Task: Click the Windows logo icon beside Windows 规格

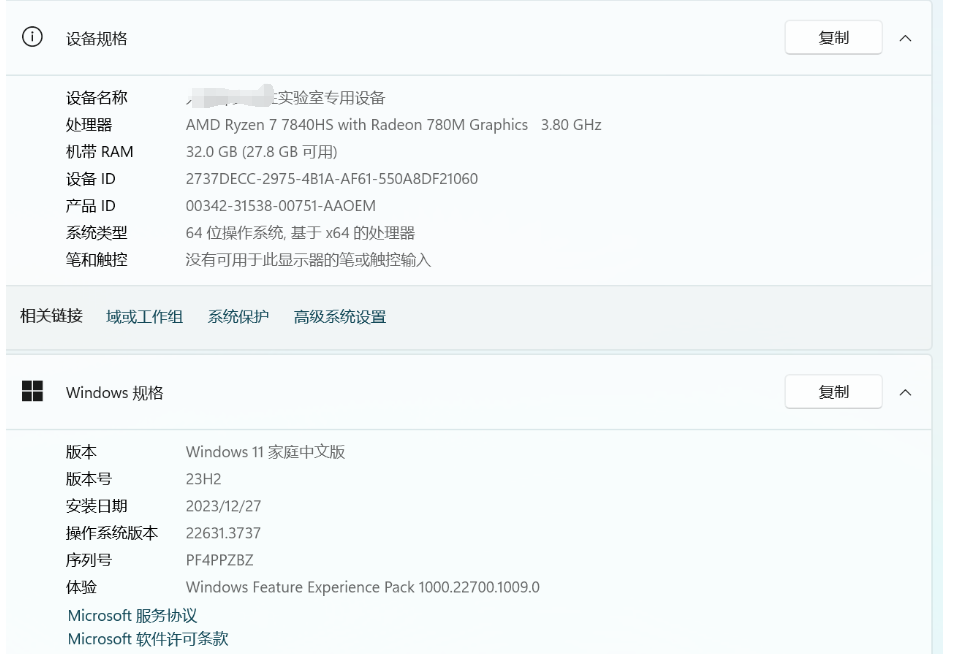Action: pos(32,391)
